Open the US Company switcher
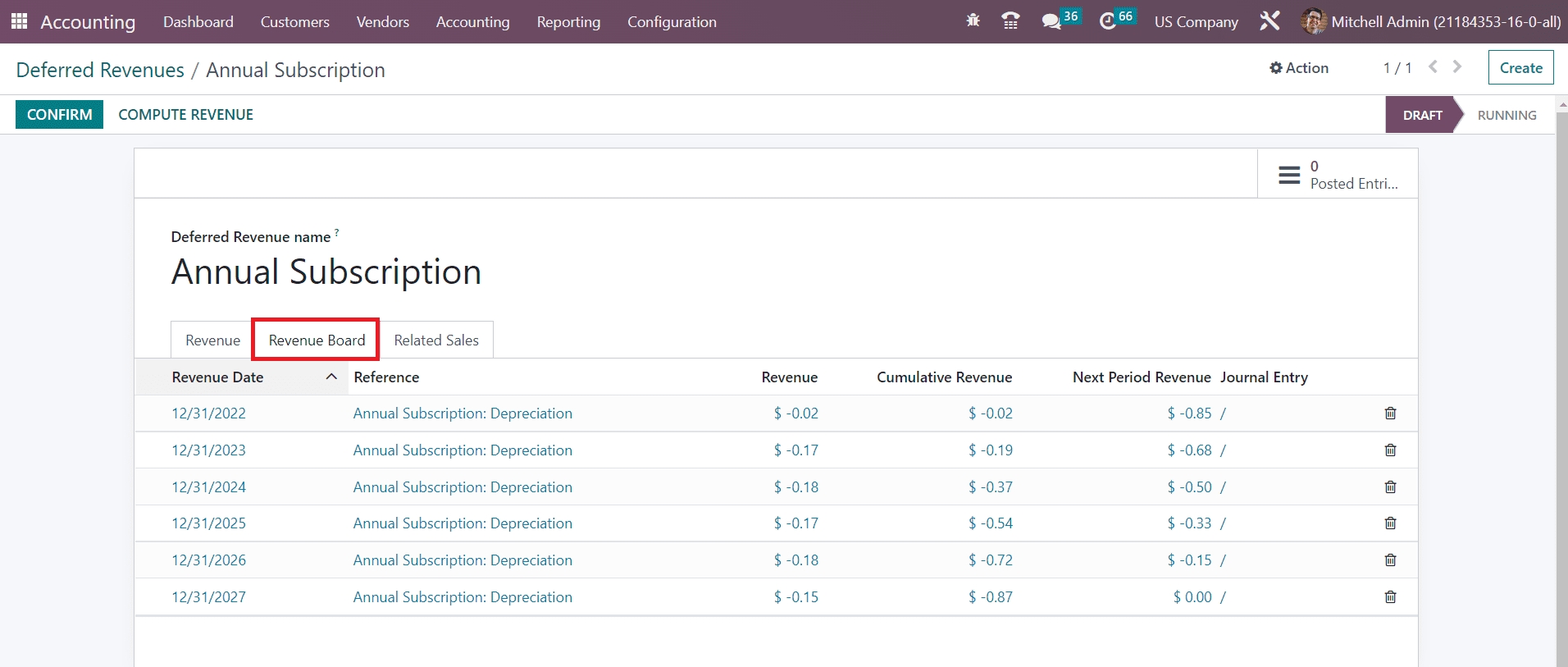 coord(1196,22)
